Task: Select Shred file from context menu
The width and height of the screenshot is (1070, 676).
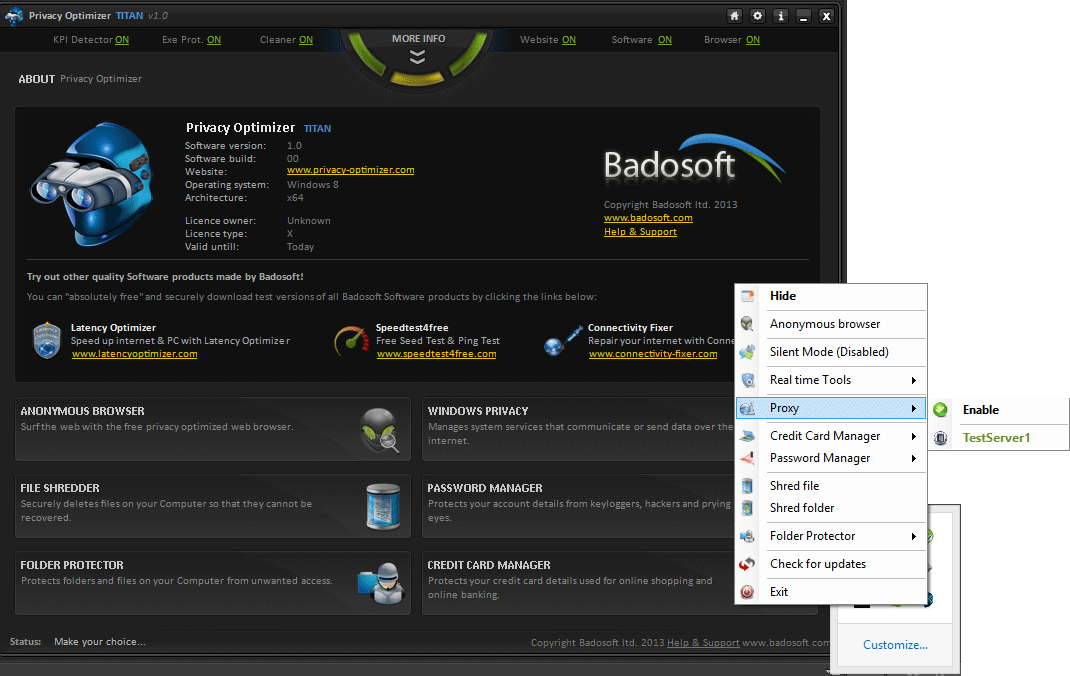Action: point(794,486)
